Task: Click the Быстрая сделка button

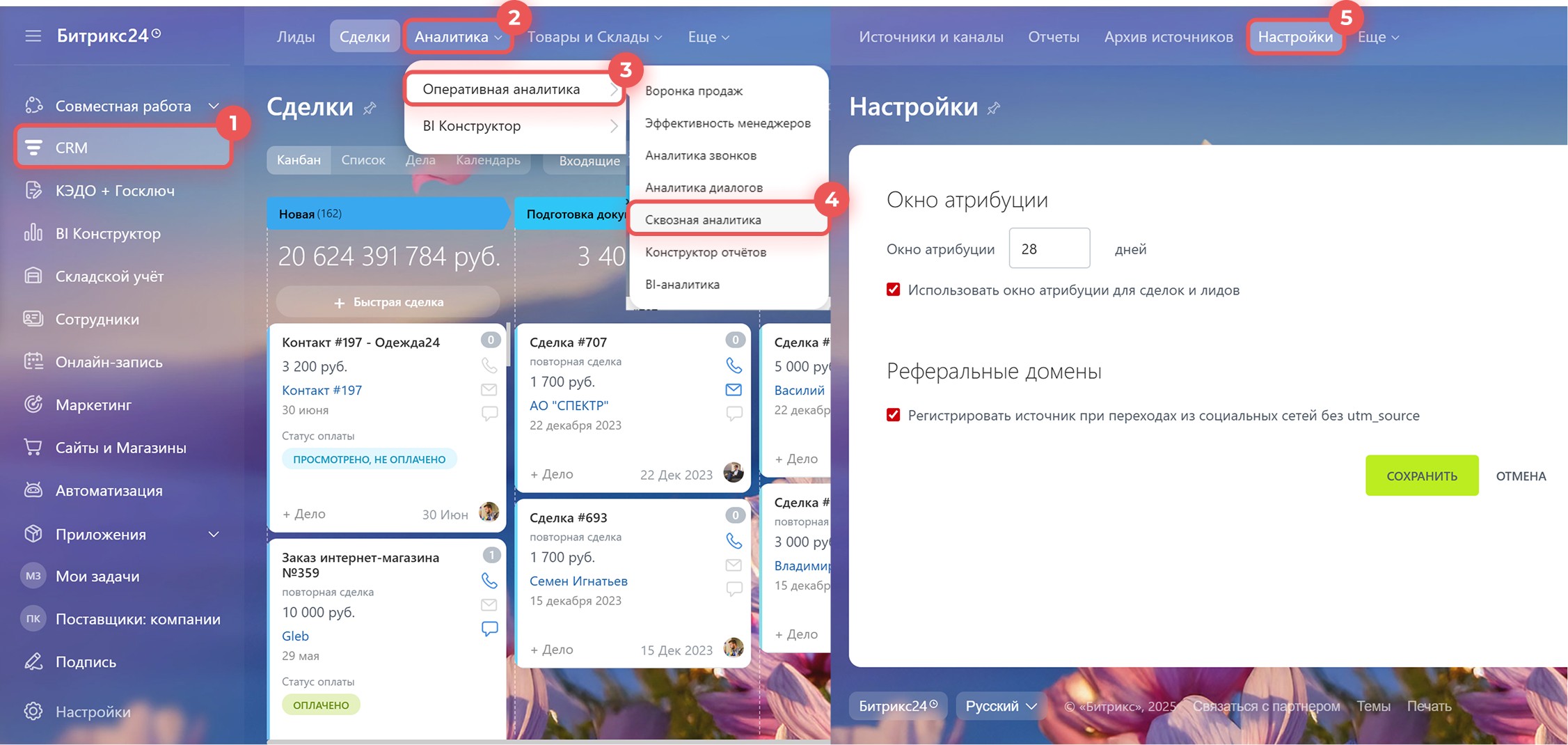Action: click(388, 302)
